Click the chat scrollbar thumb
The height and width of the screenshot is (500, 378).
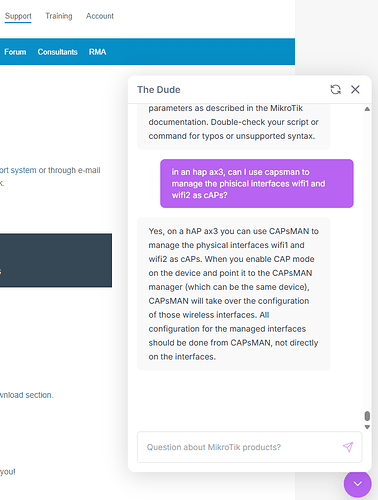click(367, 416)
